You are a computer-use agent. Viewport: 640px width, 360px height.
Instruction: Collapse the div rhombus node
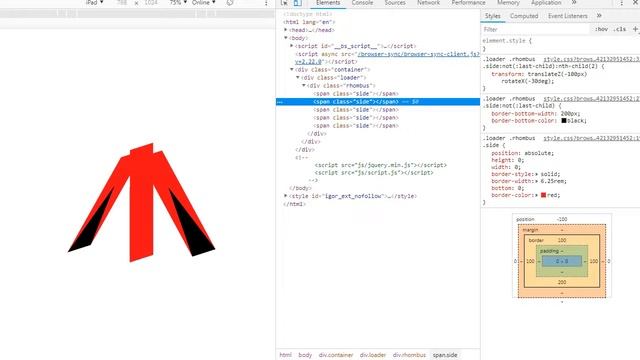[x=304, y=85]
